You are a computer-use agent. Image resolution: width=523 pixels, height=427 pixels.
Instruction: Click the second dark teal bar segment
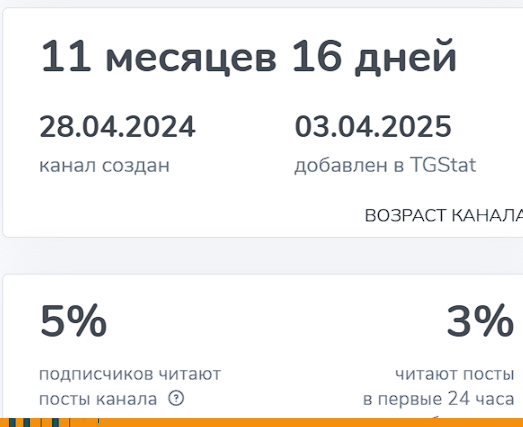(x=27, y=422)
